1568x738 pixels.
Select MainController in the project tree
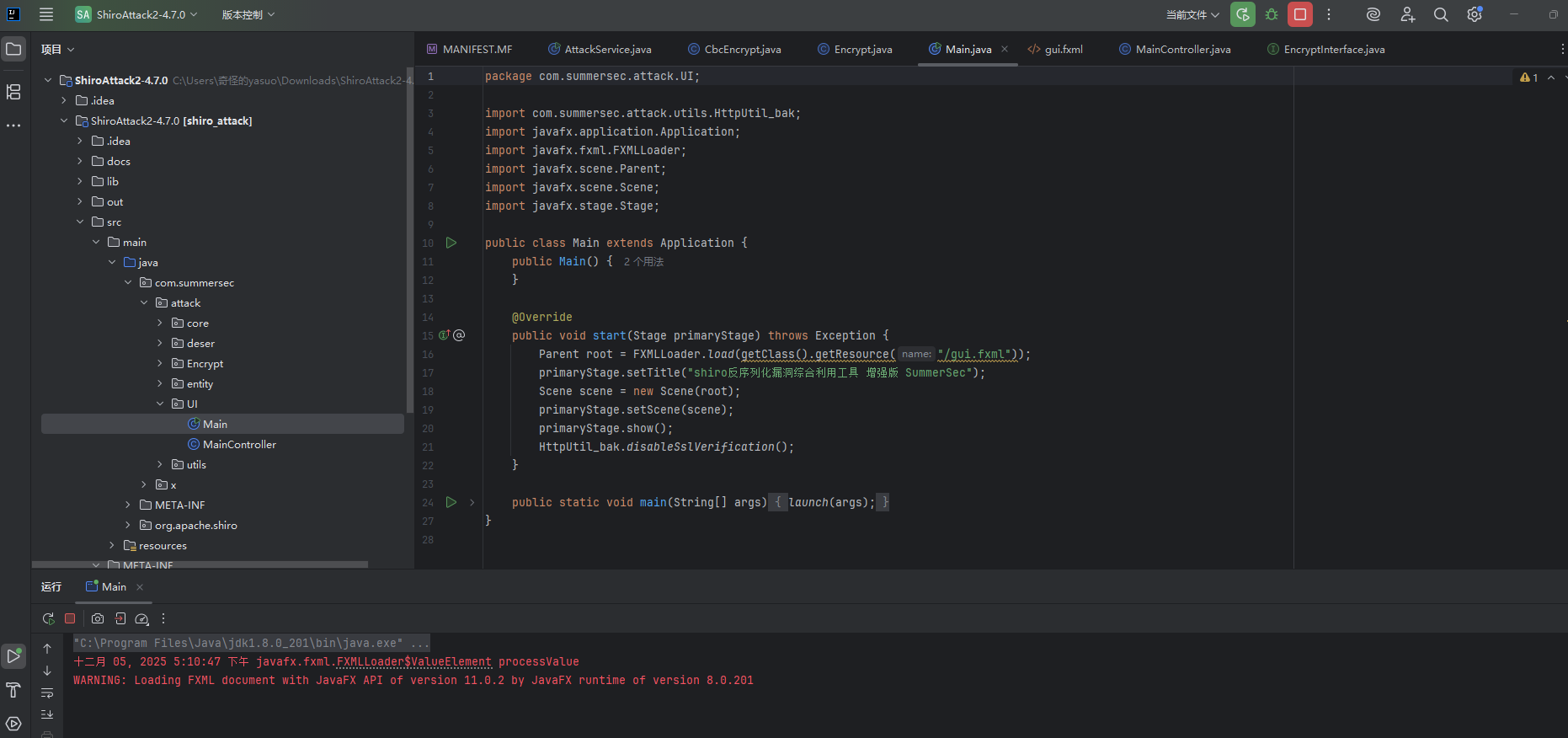tap(239, 444)
